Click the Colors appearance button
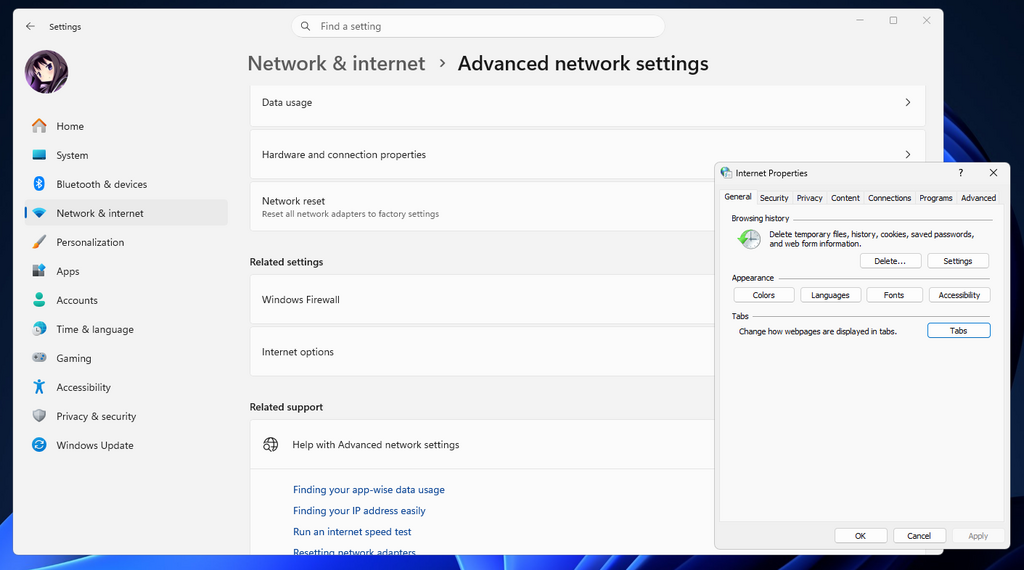 click(x=764, y=295)
